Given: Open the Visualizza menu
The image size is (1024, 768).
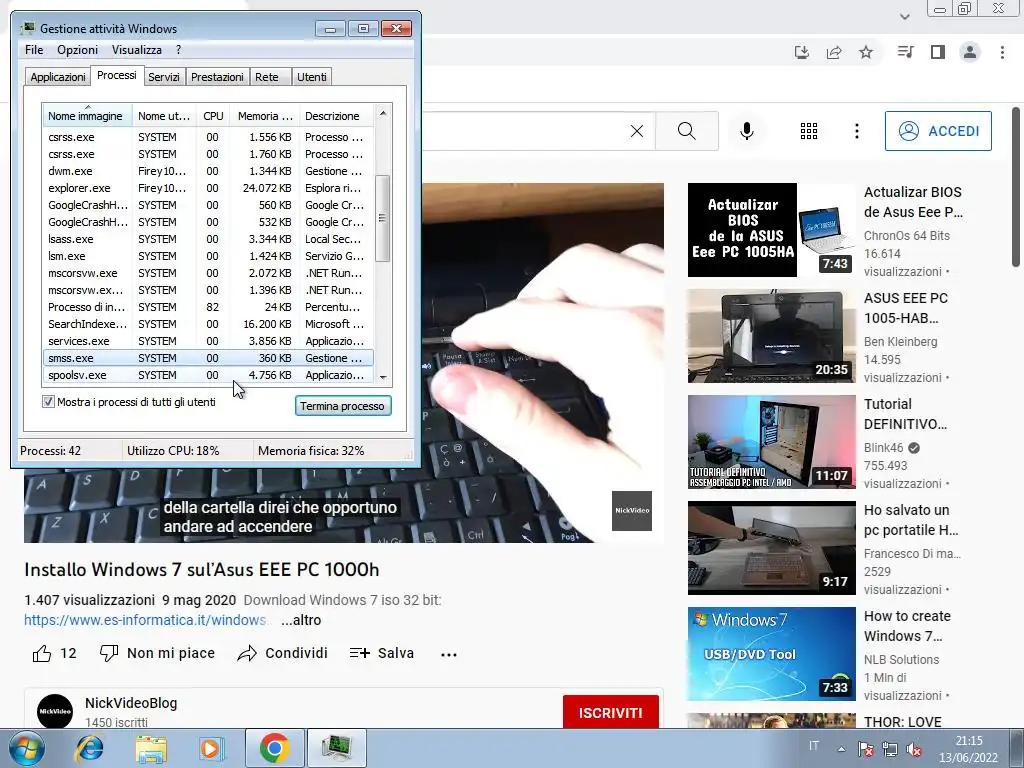Looking at the screenshot, I should click(136, 50).
